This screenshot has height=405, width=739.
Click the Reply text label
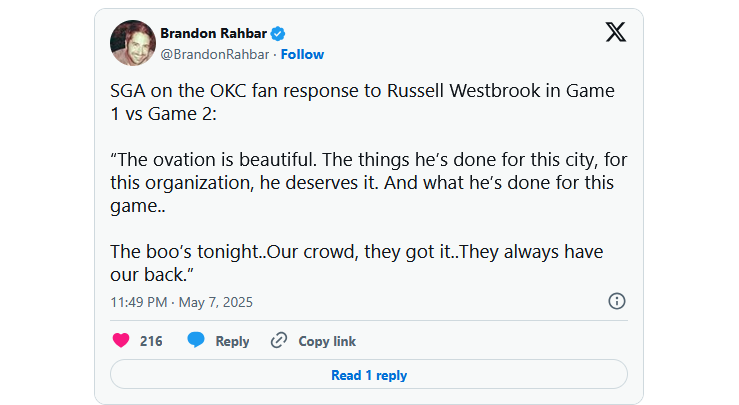click(x=232, y=341)
